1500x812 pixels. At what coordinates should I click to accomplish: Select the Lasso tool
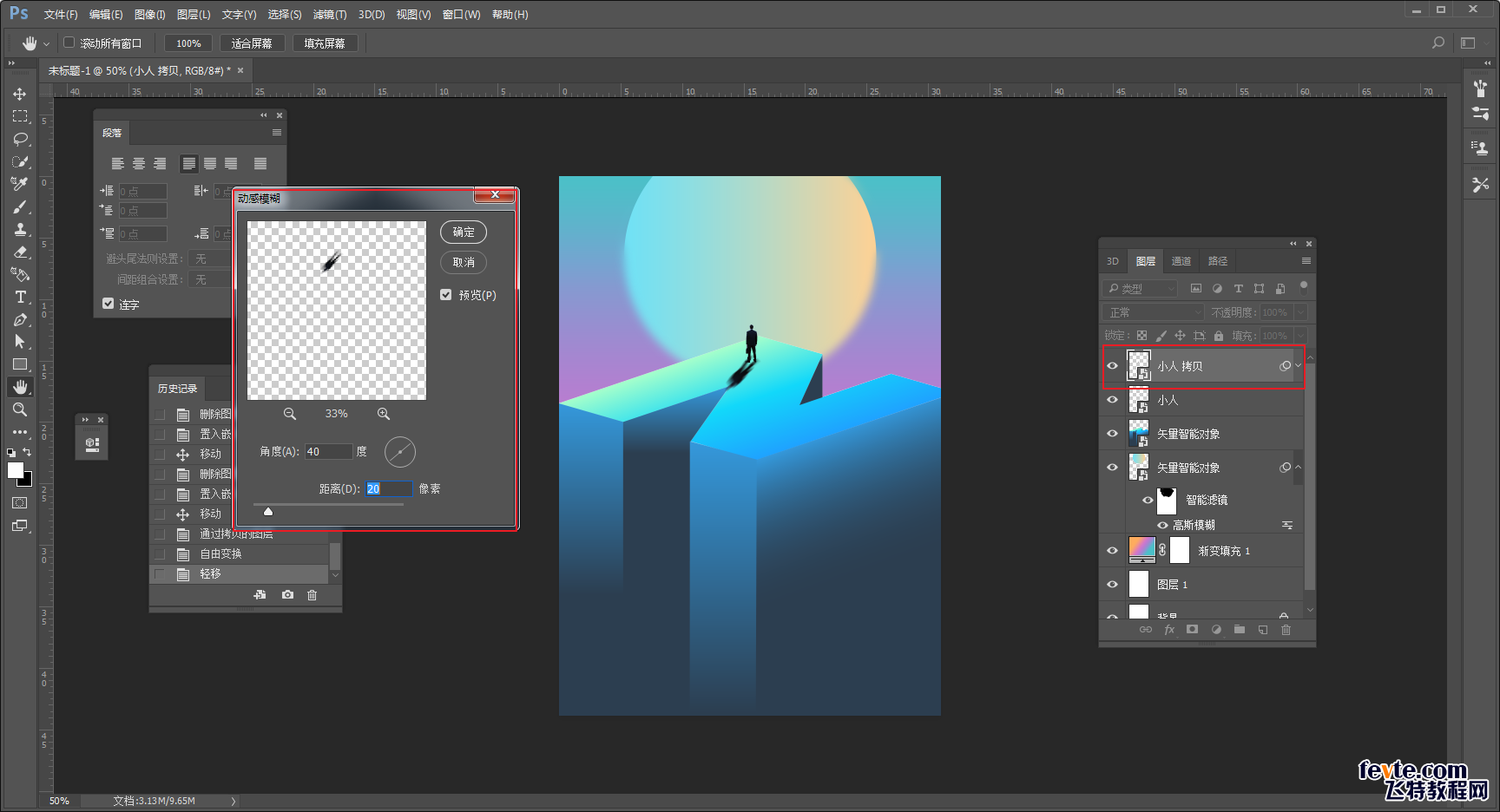click(x=20, y=139)
